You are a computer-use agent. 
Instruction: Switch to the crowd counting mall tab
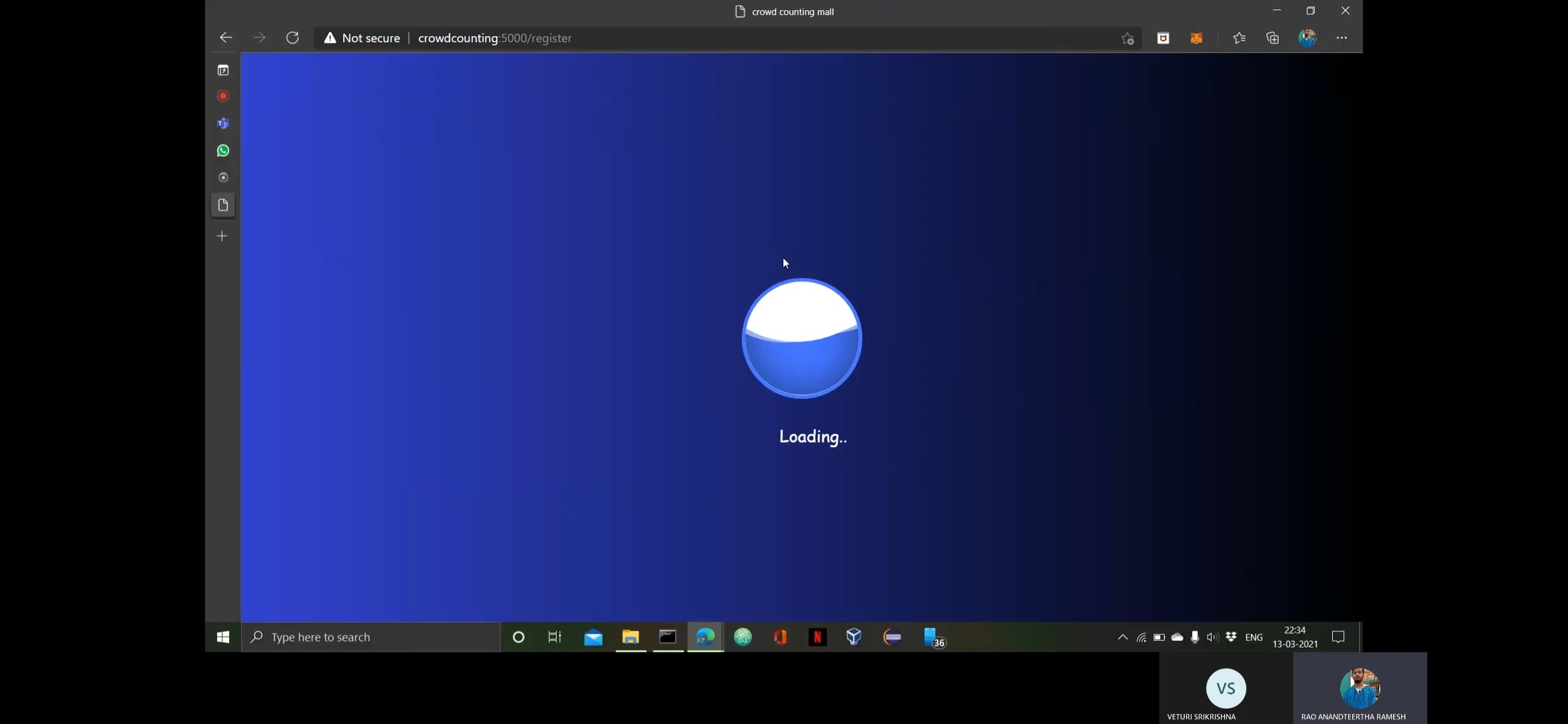(784, 11)
